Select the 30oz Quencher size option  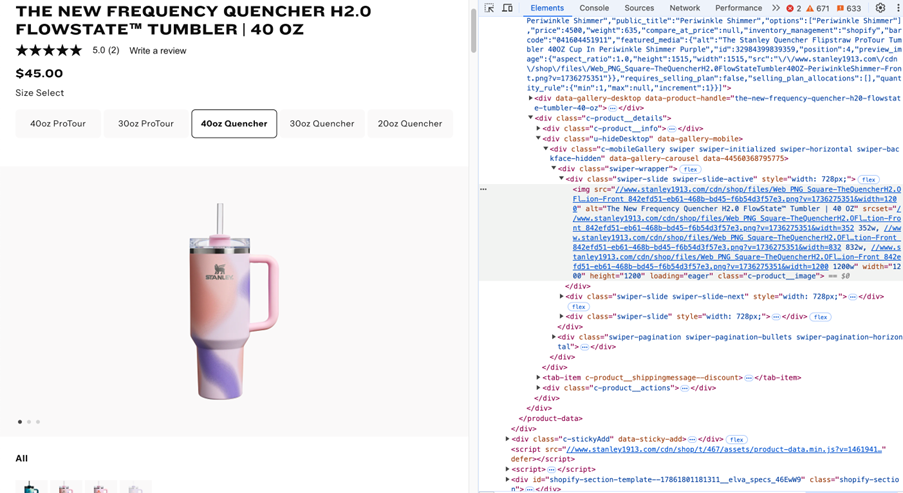click(x=322, y=124)
